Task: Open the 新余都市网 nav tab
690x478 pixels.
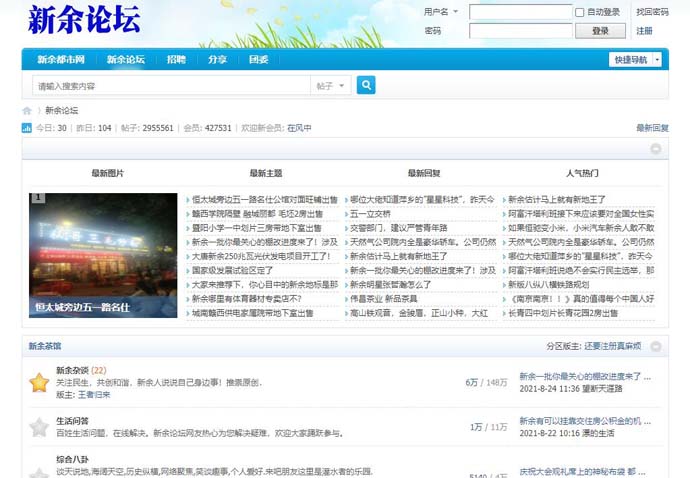Action: 60,60
